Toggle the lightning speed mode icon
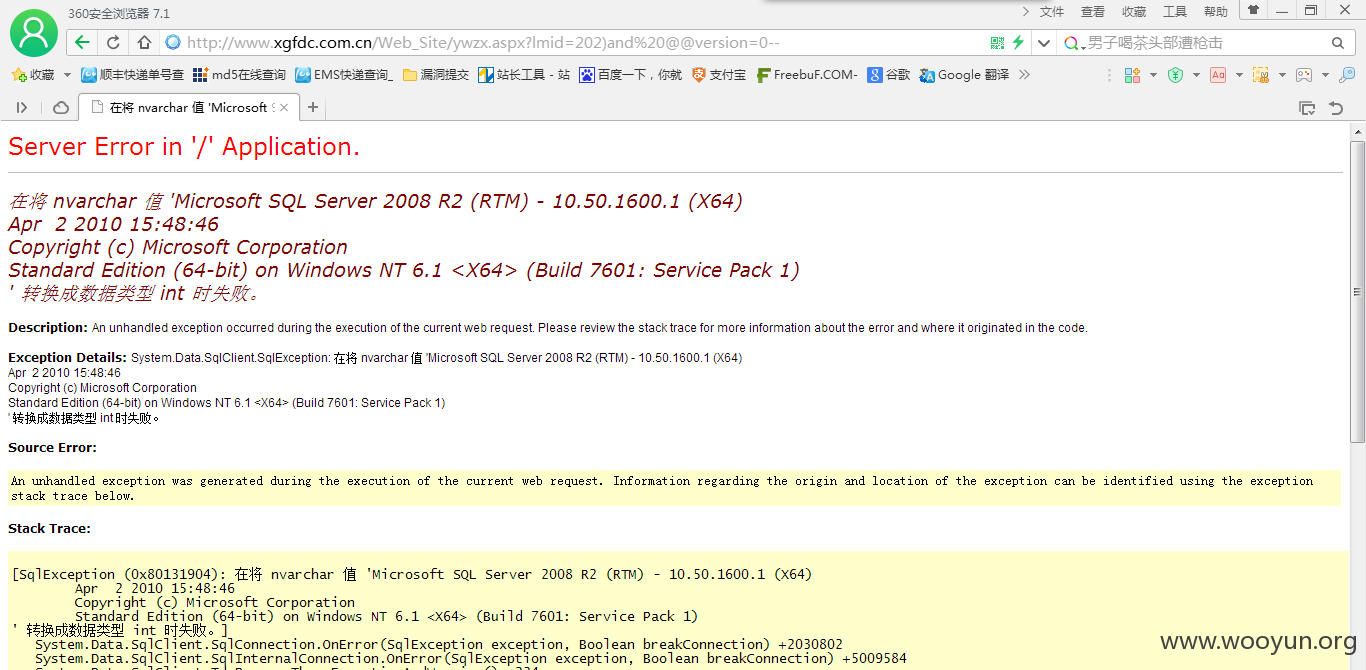 click(1018, 42)
